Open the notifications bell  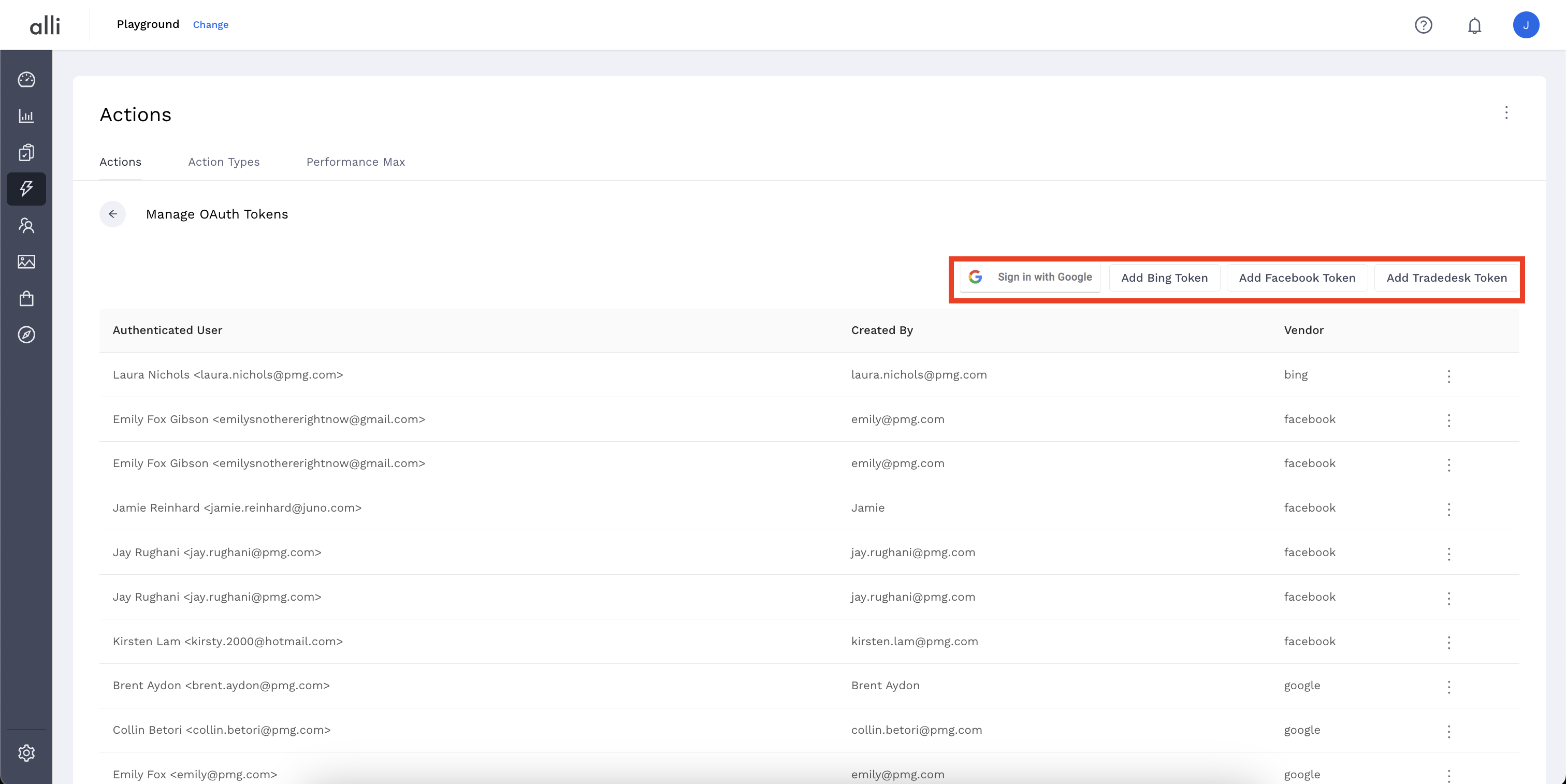tap(1474, 25)
